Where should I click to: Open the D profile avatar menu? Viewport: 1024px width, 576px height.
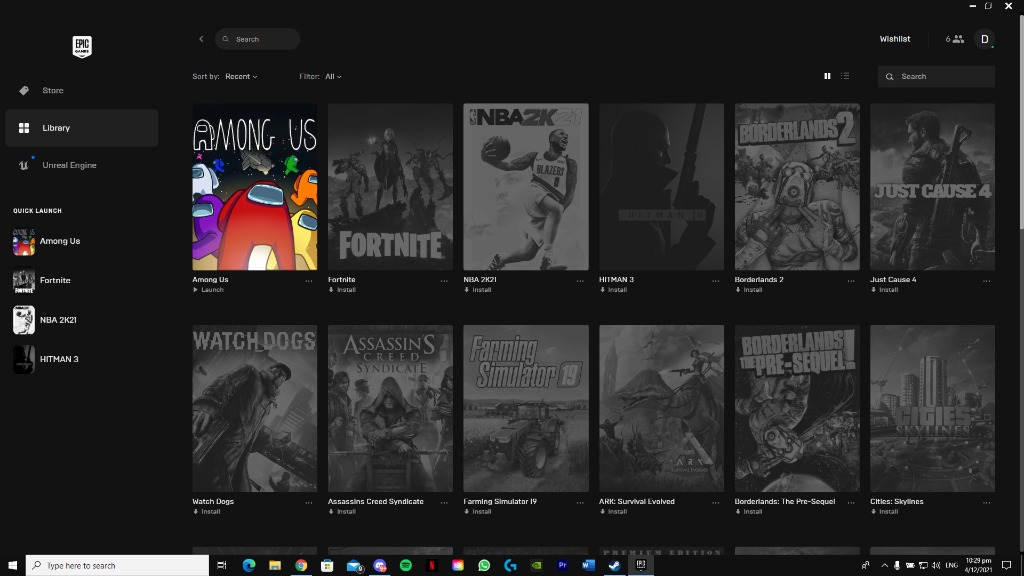pos(985,39)
